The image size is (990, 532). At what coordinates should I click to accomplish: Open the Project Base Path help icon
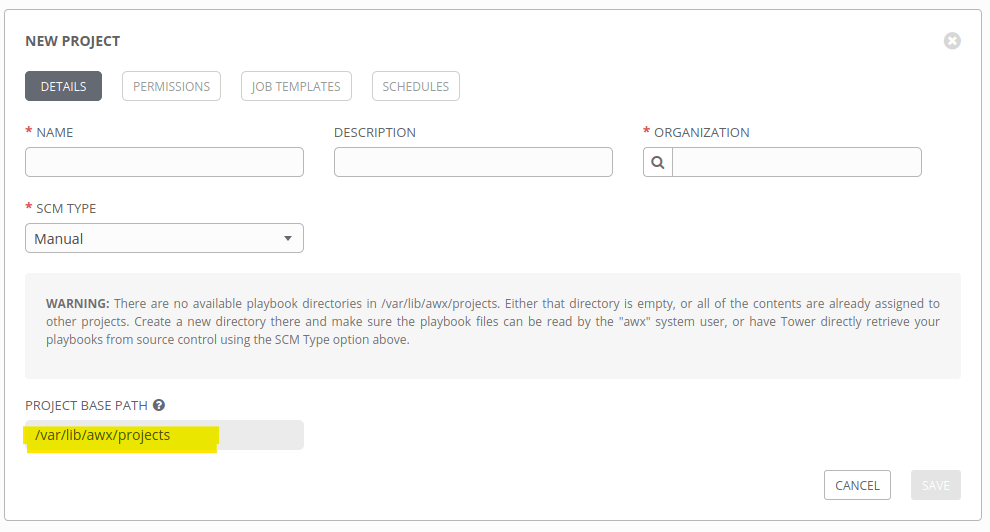(159, 406)
